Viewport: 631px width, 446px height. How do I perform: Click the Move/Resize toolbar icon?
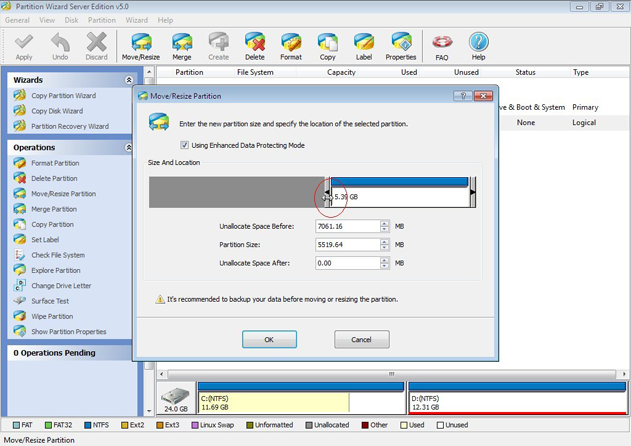coord(143,46)
